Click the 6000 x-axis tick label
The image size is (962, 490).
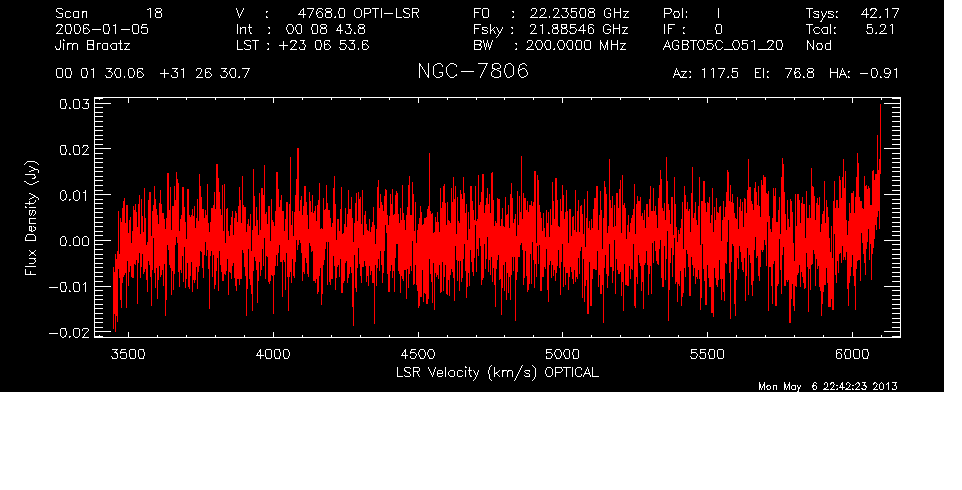(x=852, y=354)
